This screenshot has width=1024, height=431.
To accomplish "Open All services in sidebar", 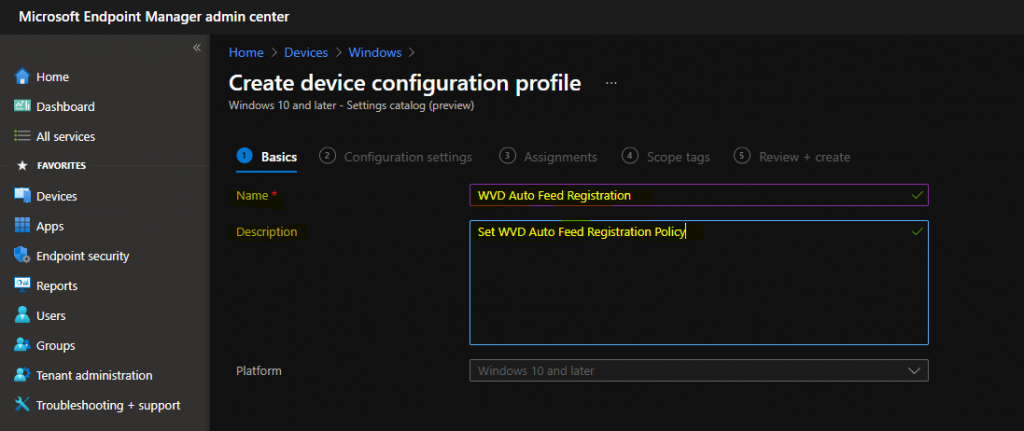I will click(x=65, y=136).
